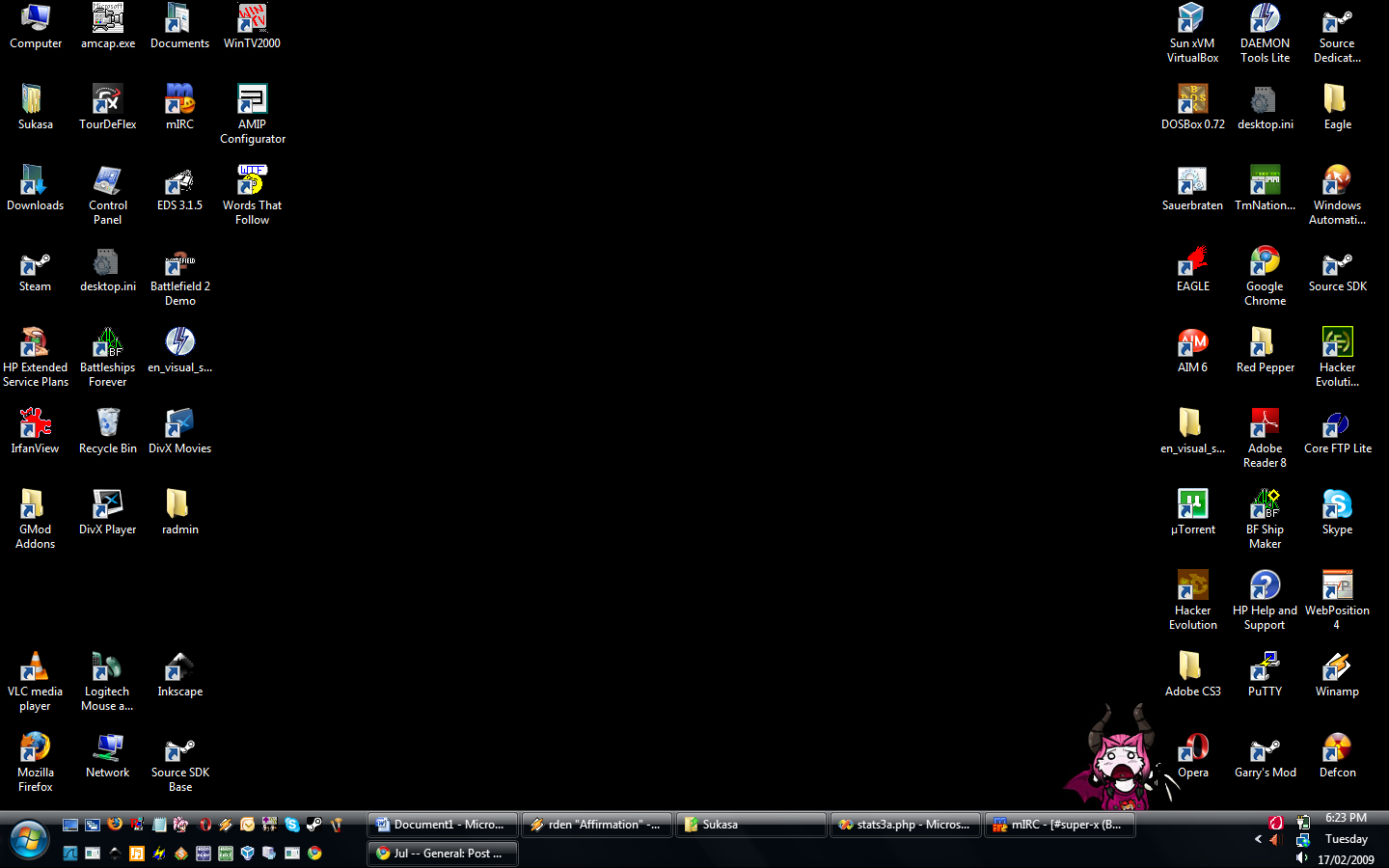This screenshot has width=1389, height=868.
Task: Open the DivX Movies shortcut
Action: pyautogui.click(x=180, y=431)
